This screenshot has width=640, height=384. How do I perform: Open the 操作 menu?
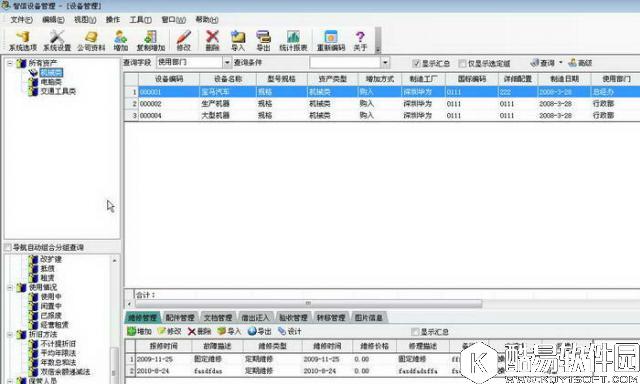[113, 20]
